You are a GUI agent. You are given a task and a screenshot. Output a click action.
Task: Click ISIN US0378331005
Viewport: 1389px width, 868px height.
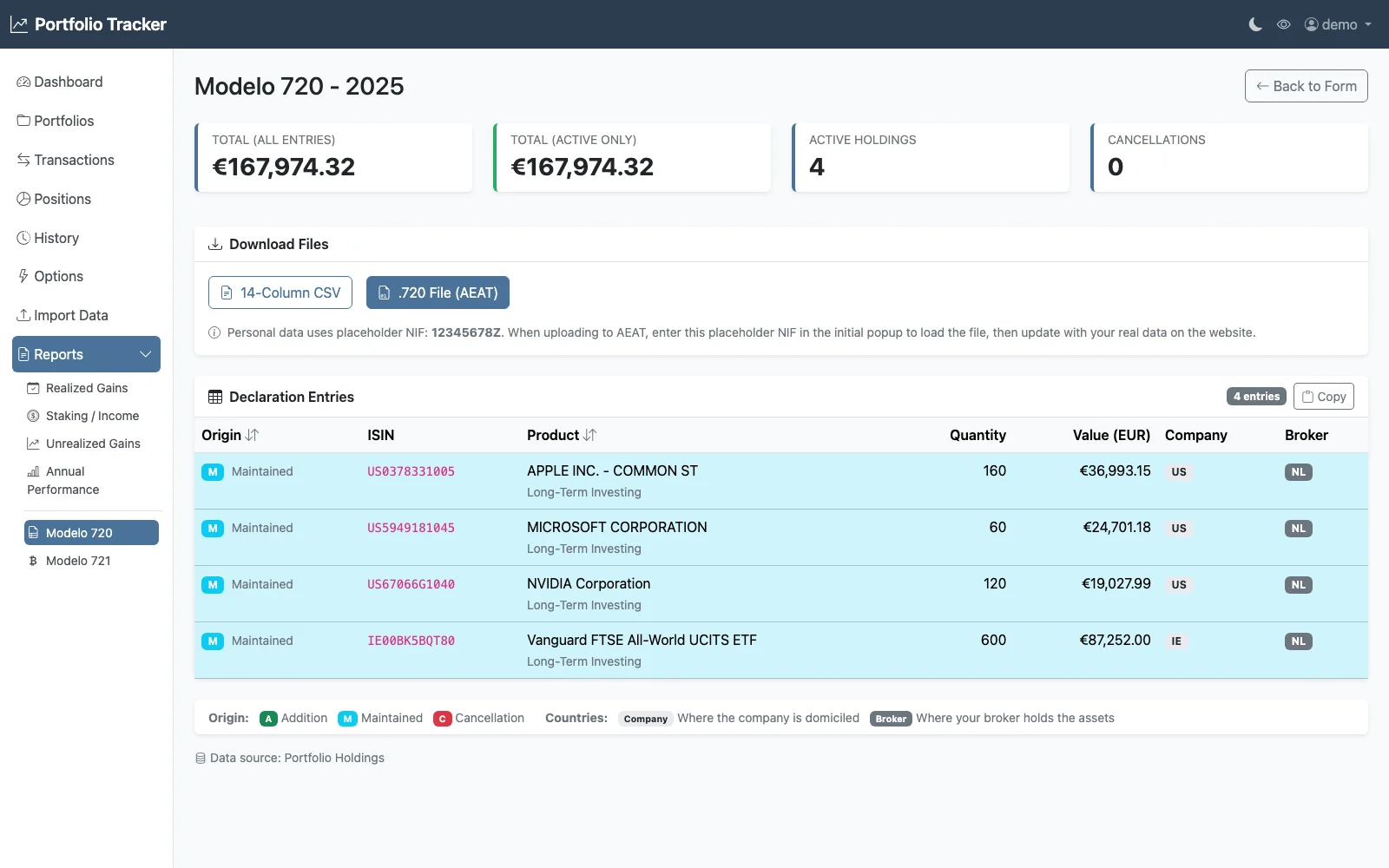pos(411,471)
